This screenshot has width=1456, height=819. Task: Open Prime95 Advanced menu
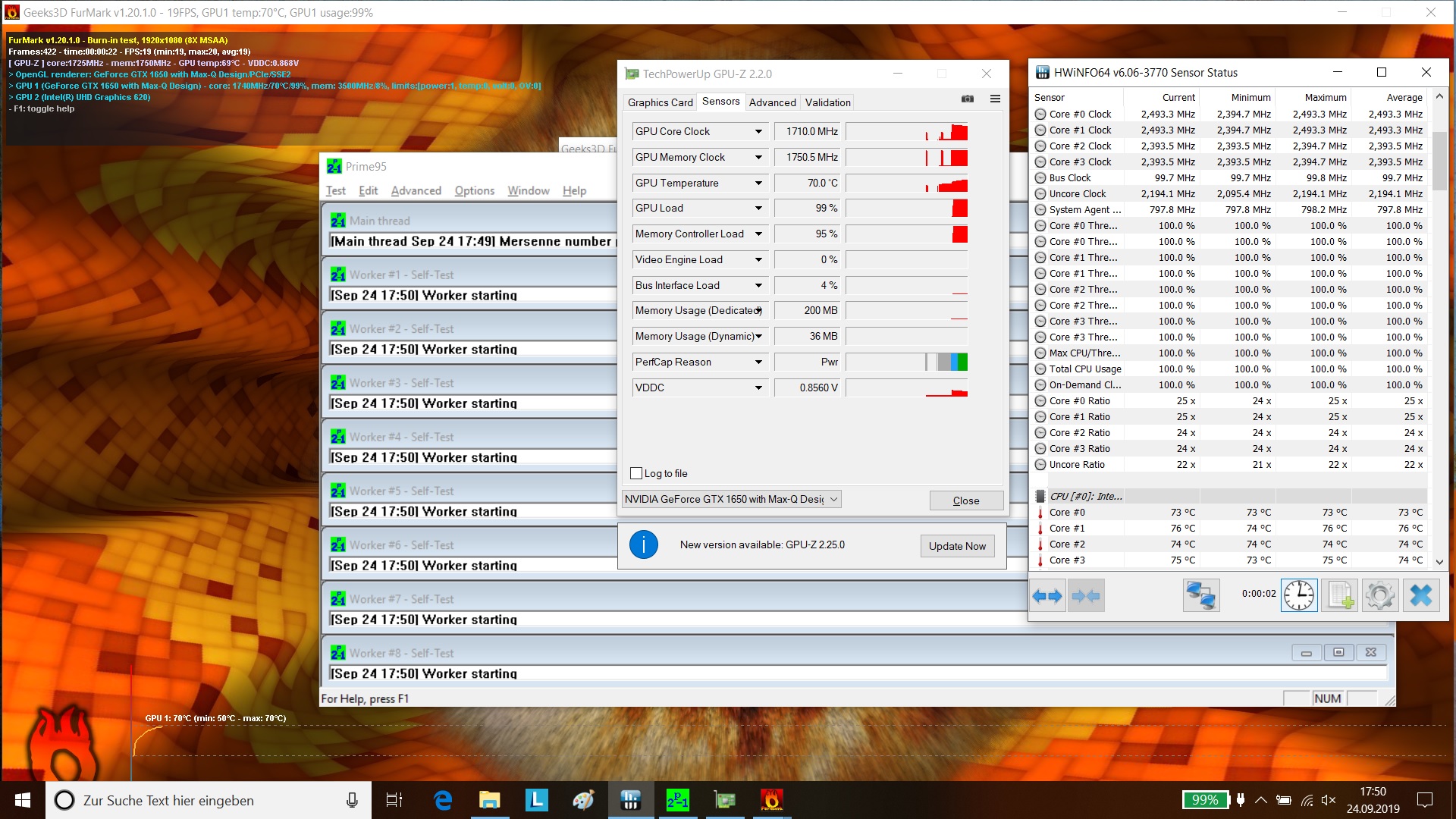(416, 191)
